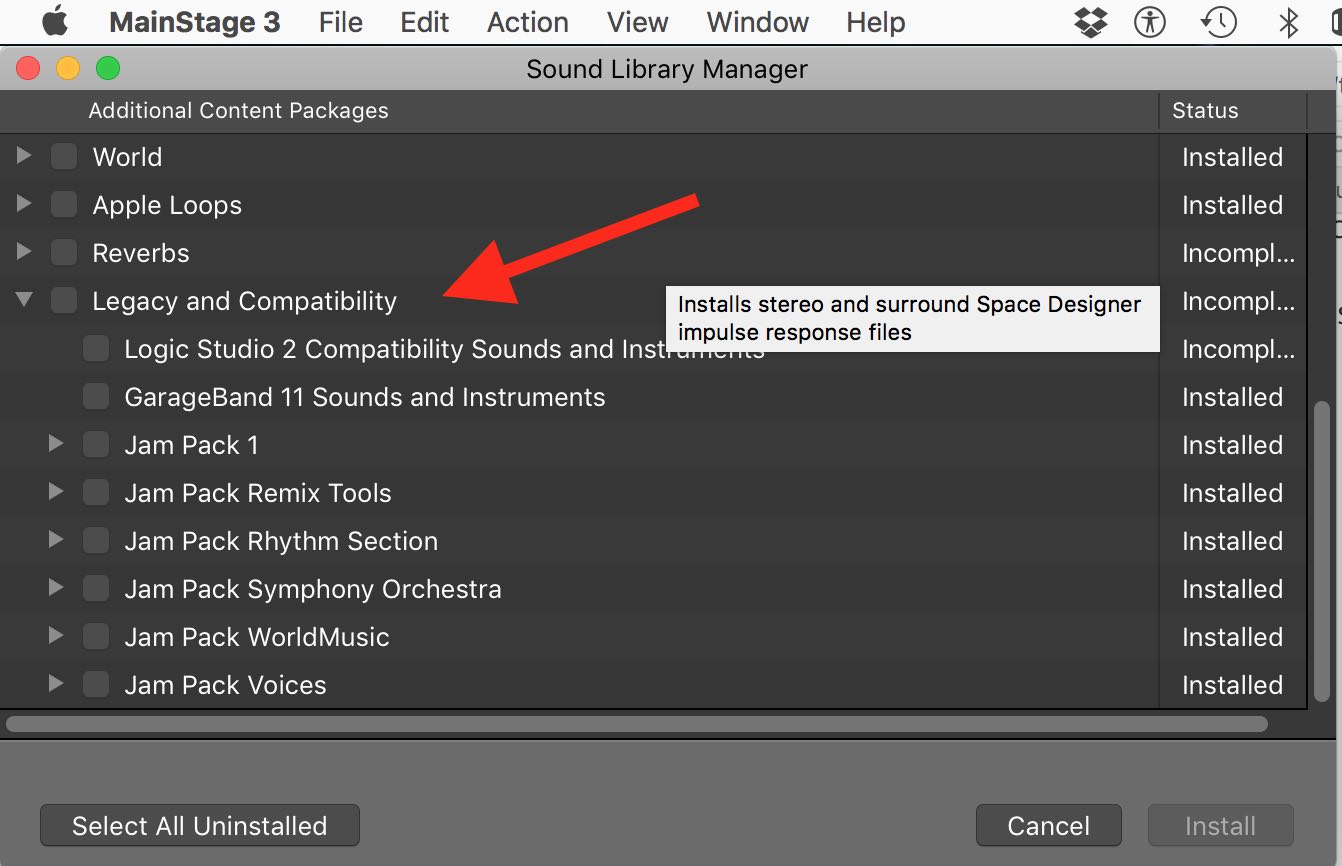Screen dimensions: 1342x866
Task: Click the Install button
Action: (1221, 826)
